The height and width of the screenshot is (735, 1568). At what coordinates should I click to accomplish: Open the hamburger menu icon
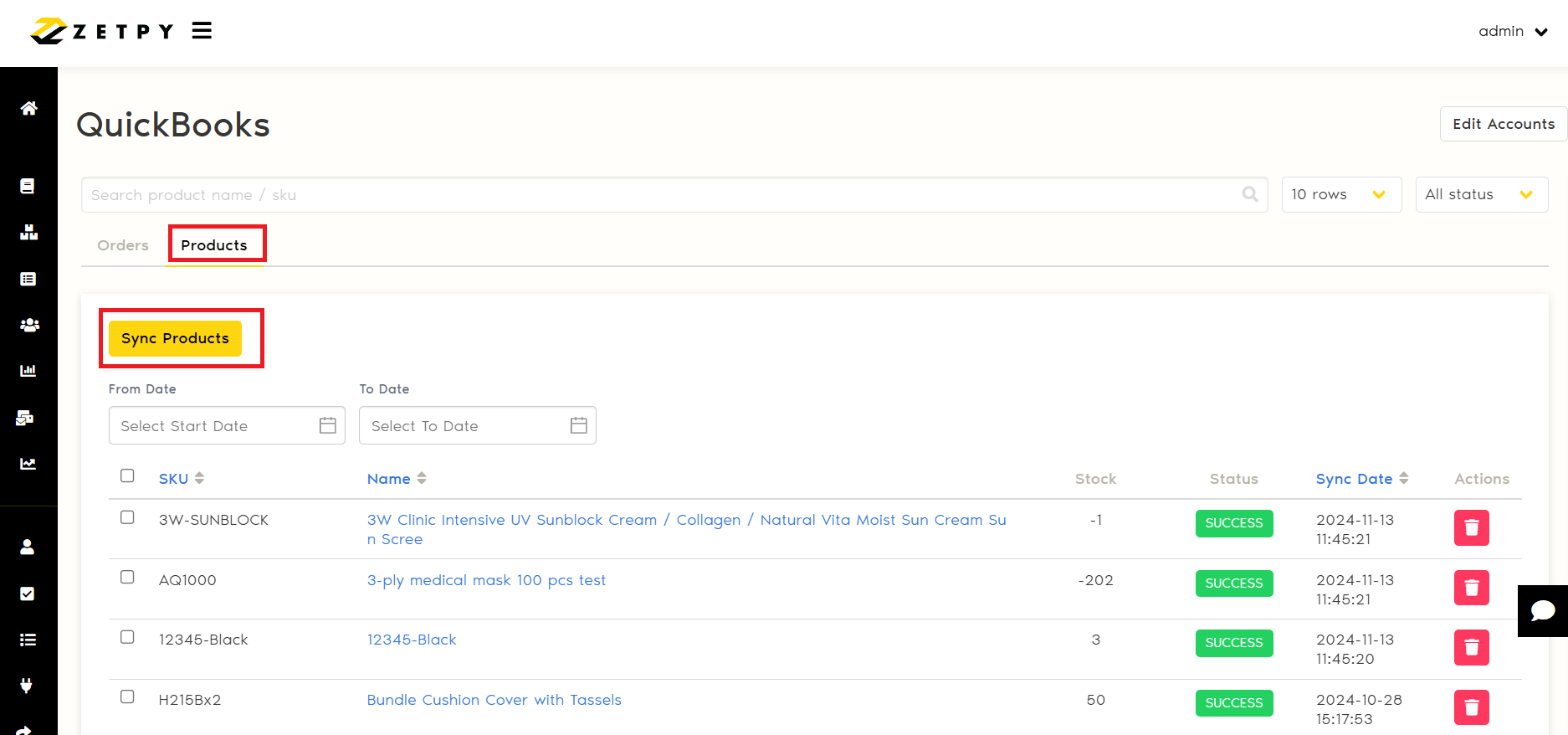[x=202, y=31]
